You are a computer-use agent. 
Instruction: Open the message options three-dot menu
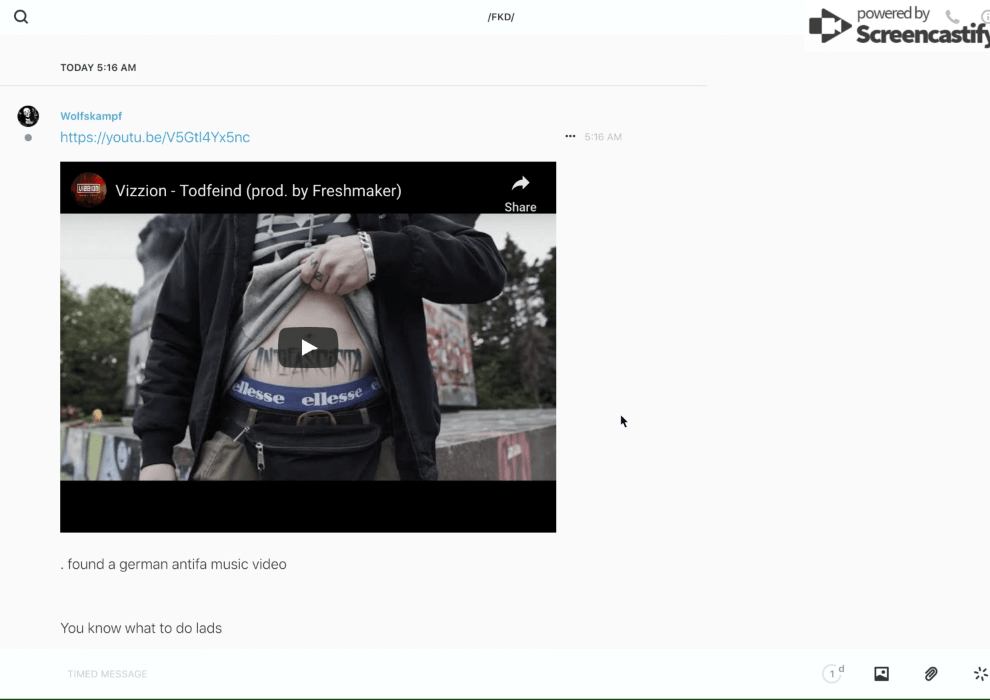570,137
